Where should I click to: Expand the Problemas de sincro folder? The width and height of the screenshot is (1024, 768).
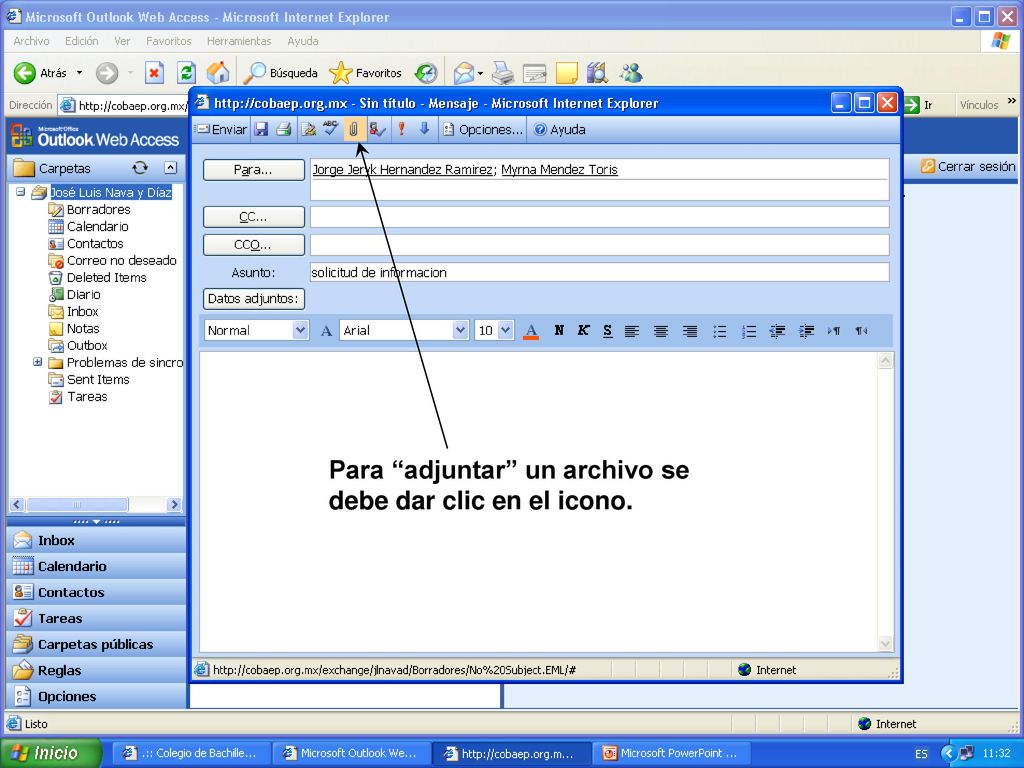click(37, 362)
